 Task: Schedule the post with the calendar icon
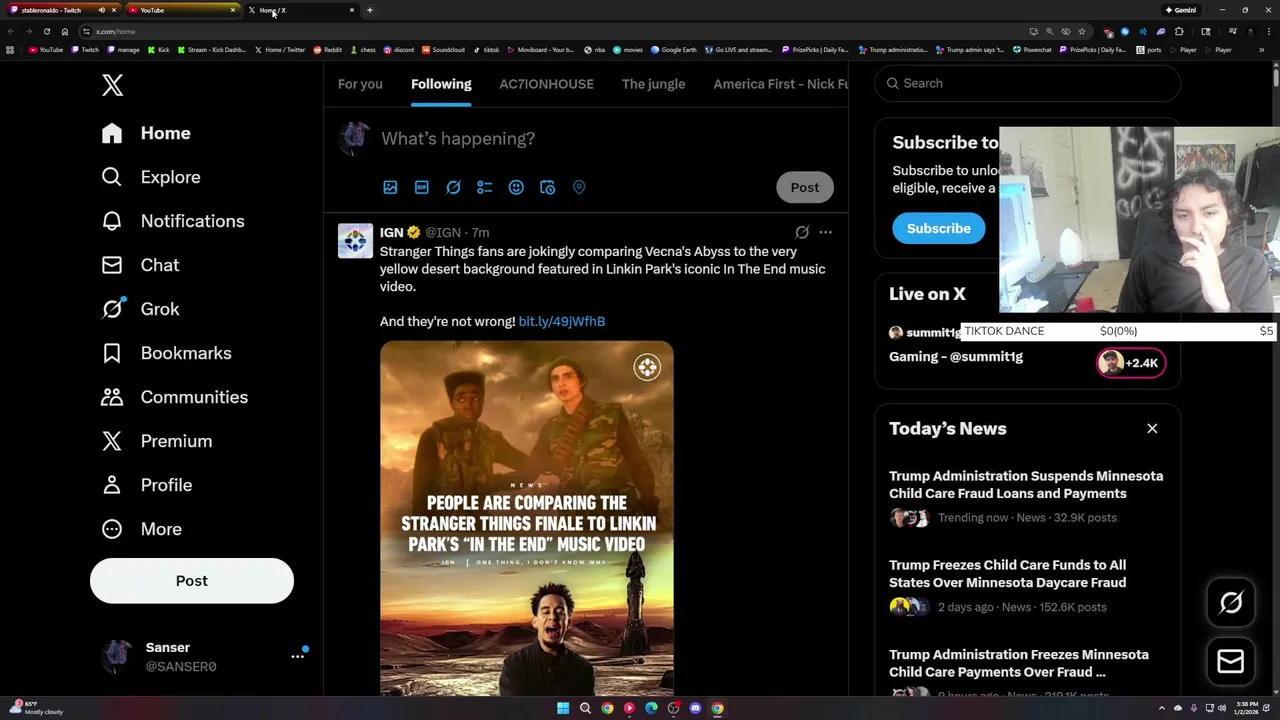(547, 187)
